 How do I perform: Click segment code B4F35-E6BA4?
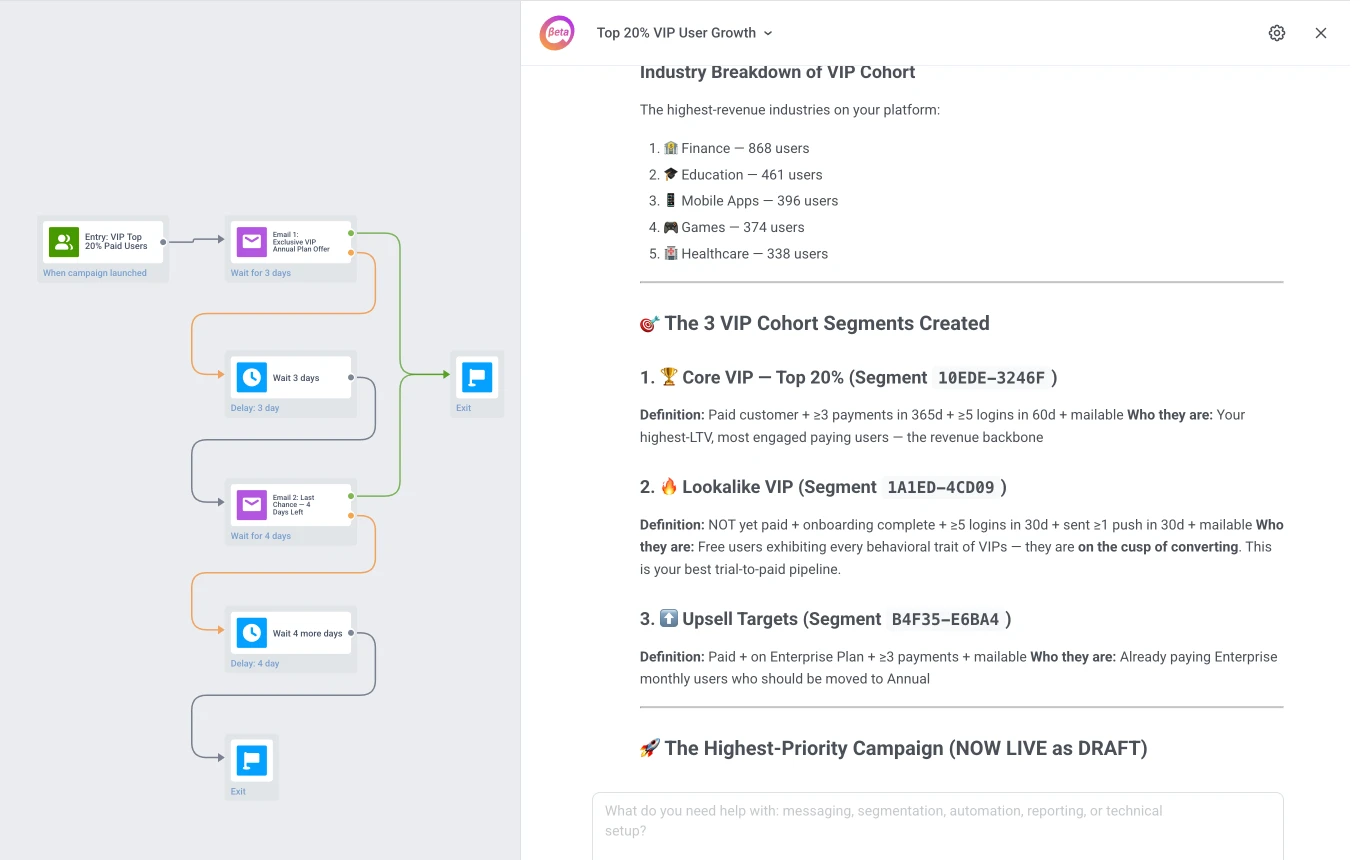946,619
